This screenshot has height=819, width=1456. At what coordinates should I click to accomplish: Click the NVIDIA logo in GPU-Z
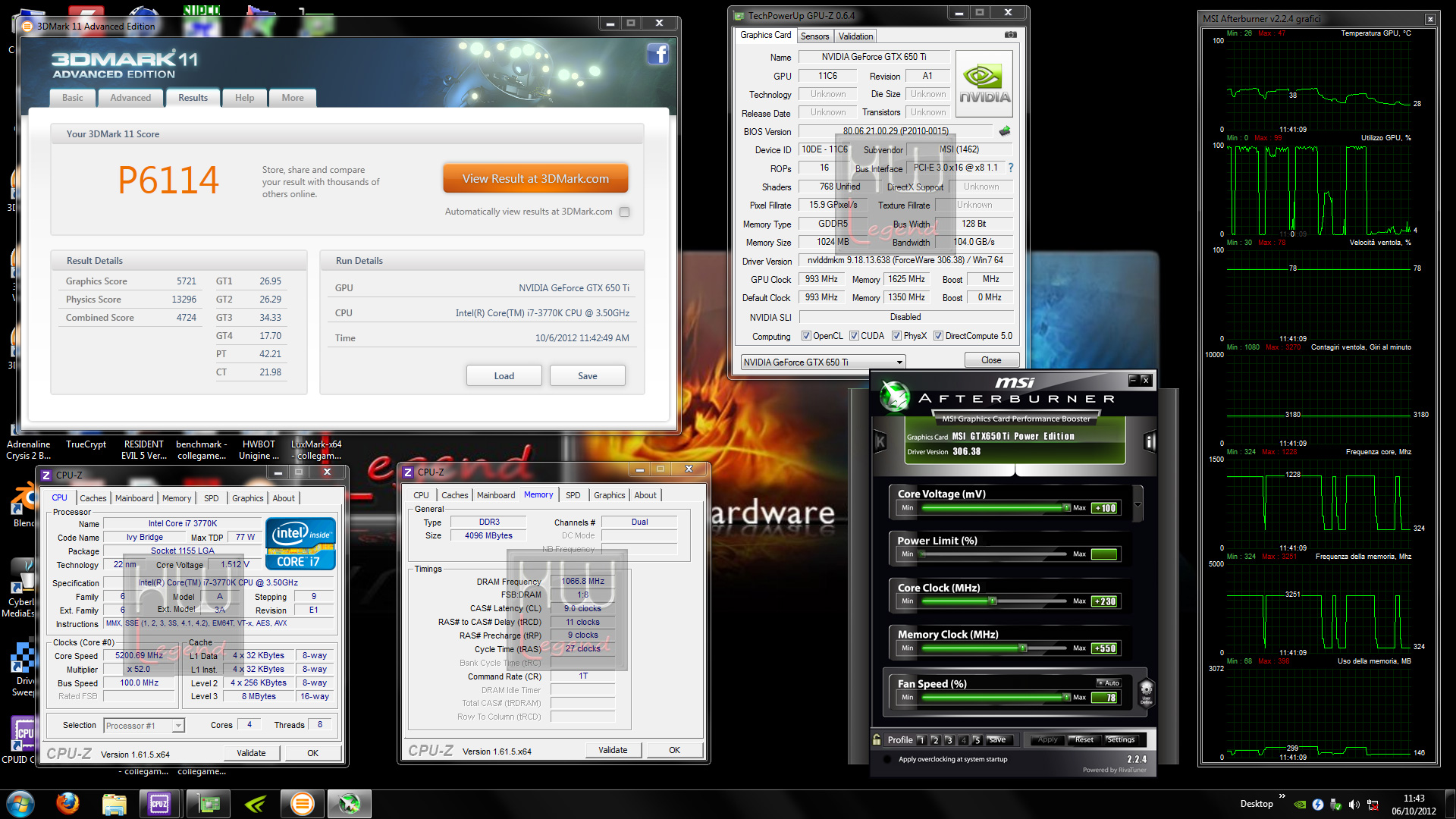[984, 84]
